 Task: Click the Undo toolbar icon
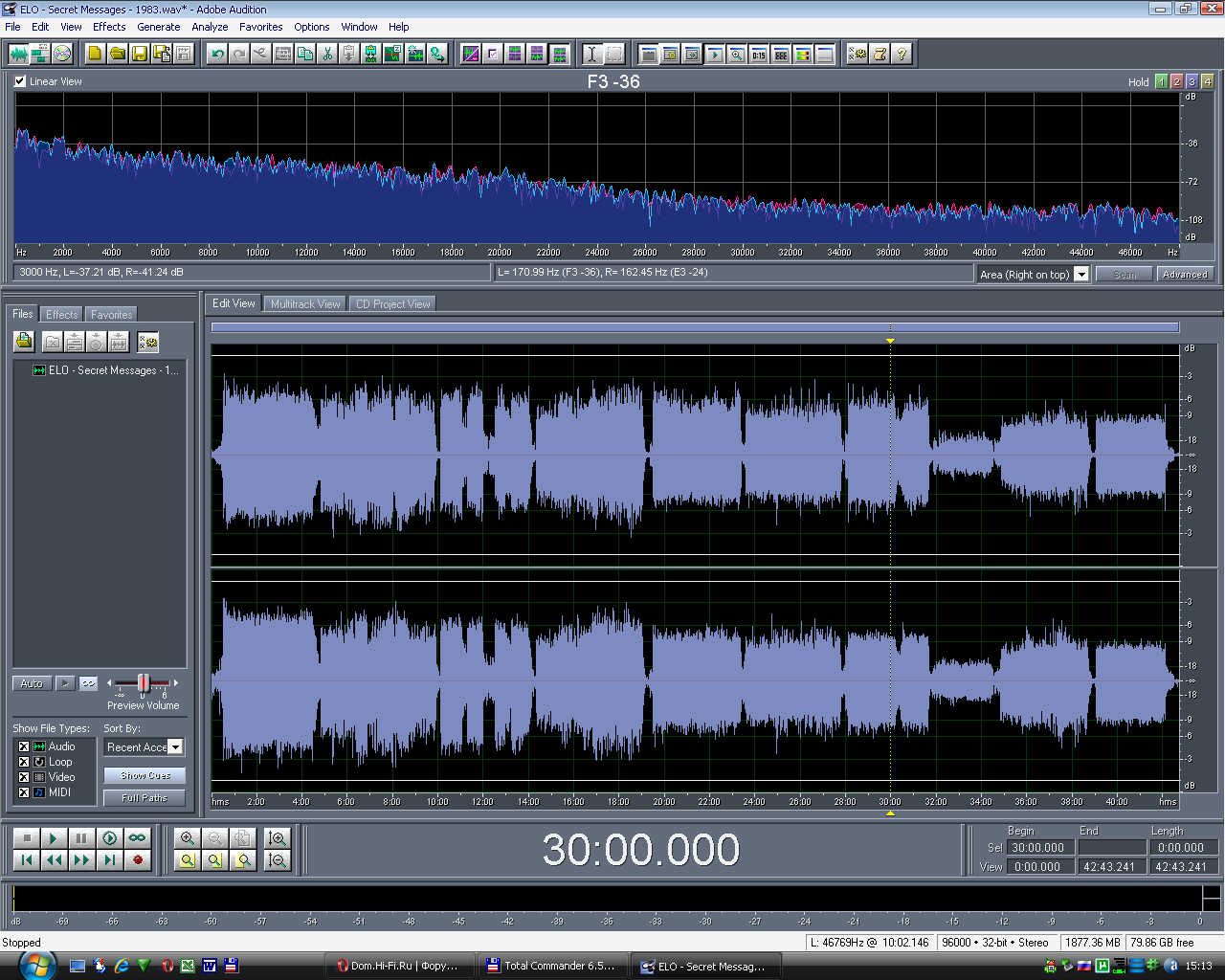[x=217, y=54]
